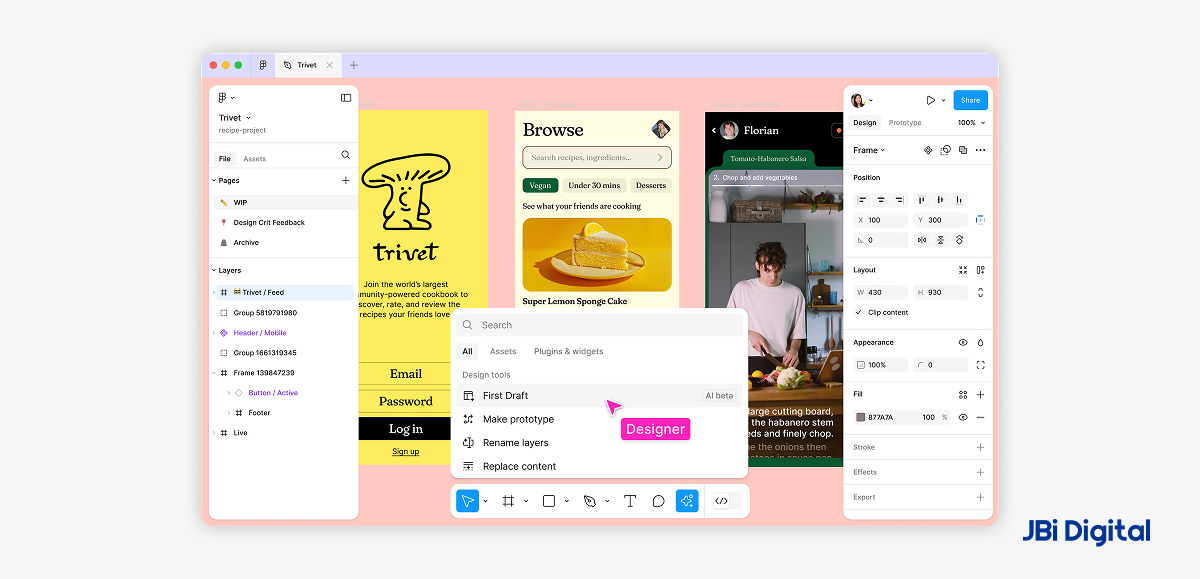1200x579 pixels.
Task: Flip horizontal icon in Position section
Action: [x=922, y=240]
